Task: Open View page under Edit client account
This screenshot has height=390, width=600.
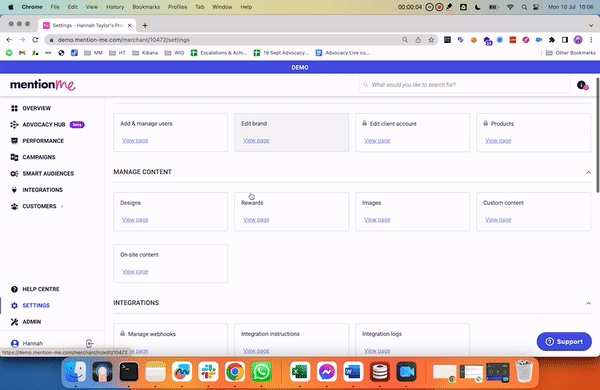Action: (377, 140)
